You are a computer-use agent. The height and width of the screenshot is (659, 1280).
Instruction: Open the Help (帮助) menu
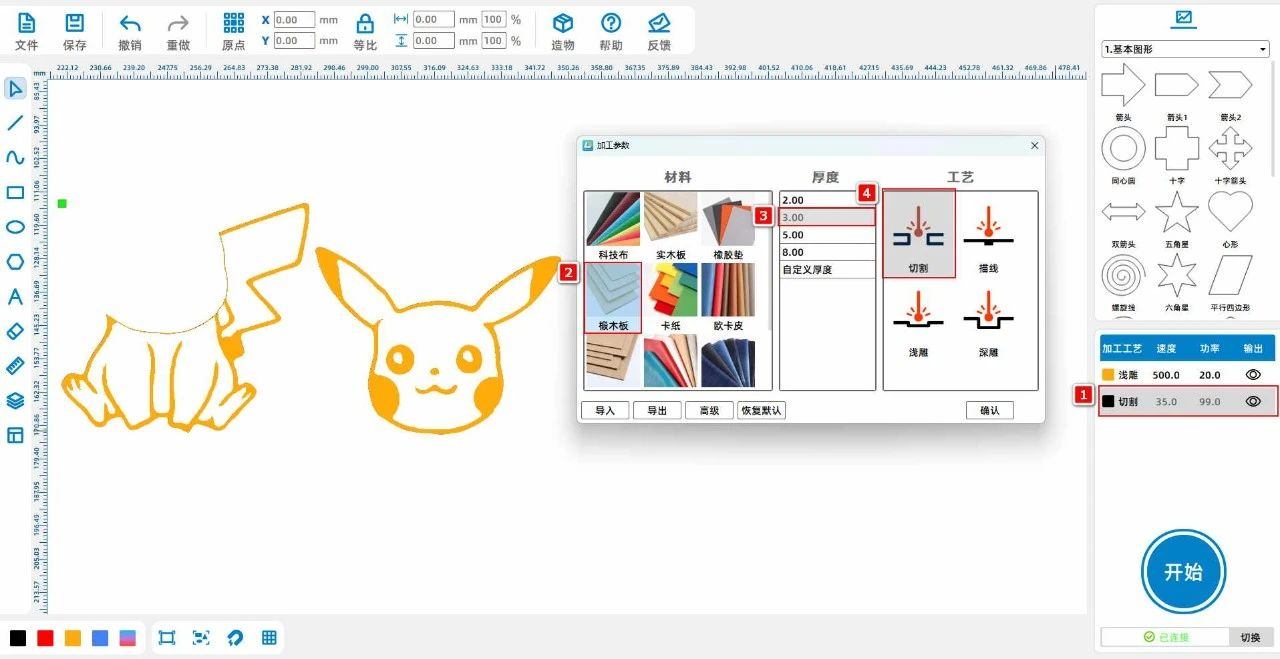tap(610, 24)
